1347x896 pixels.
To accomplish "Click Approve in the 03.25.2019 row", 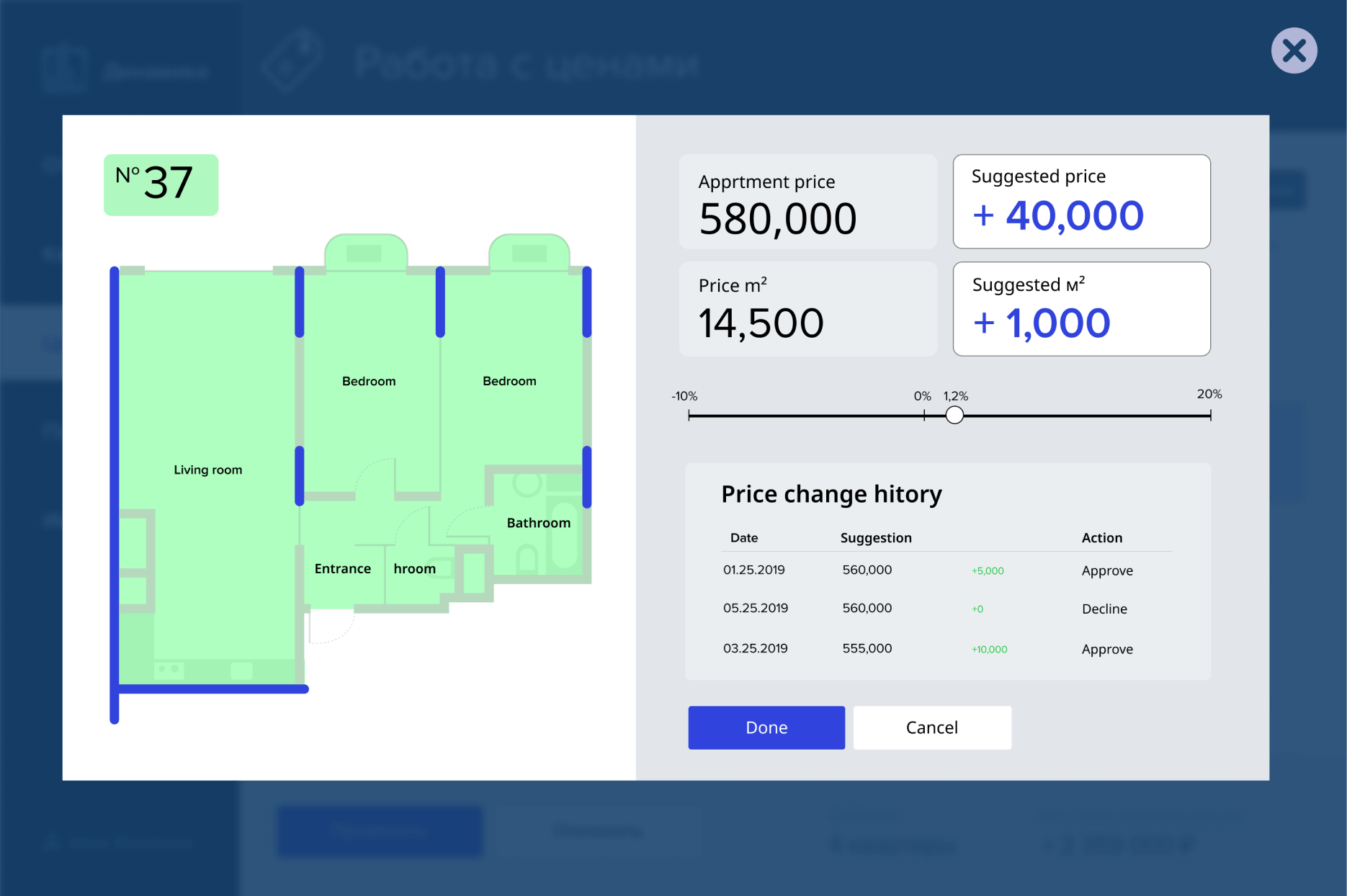I will tap(1107, 649).
